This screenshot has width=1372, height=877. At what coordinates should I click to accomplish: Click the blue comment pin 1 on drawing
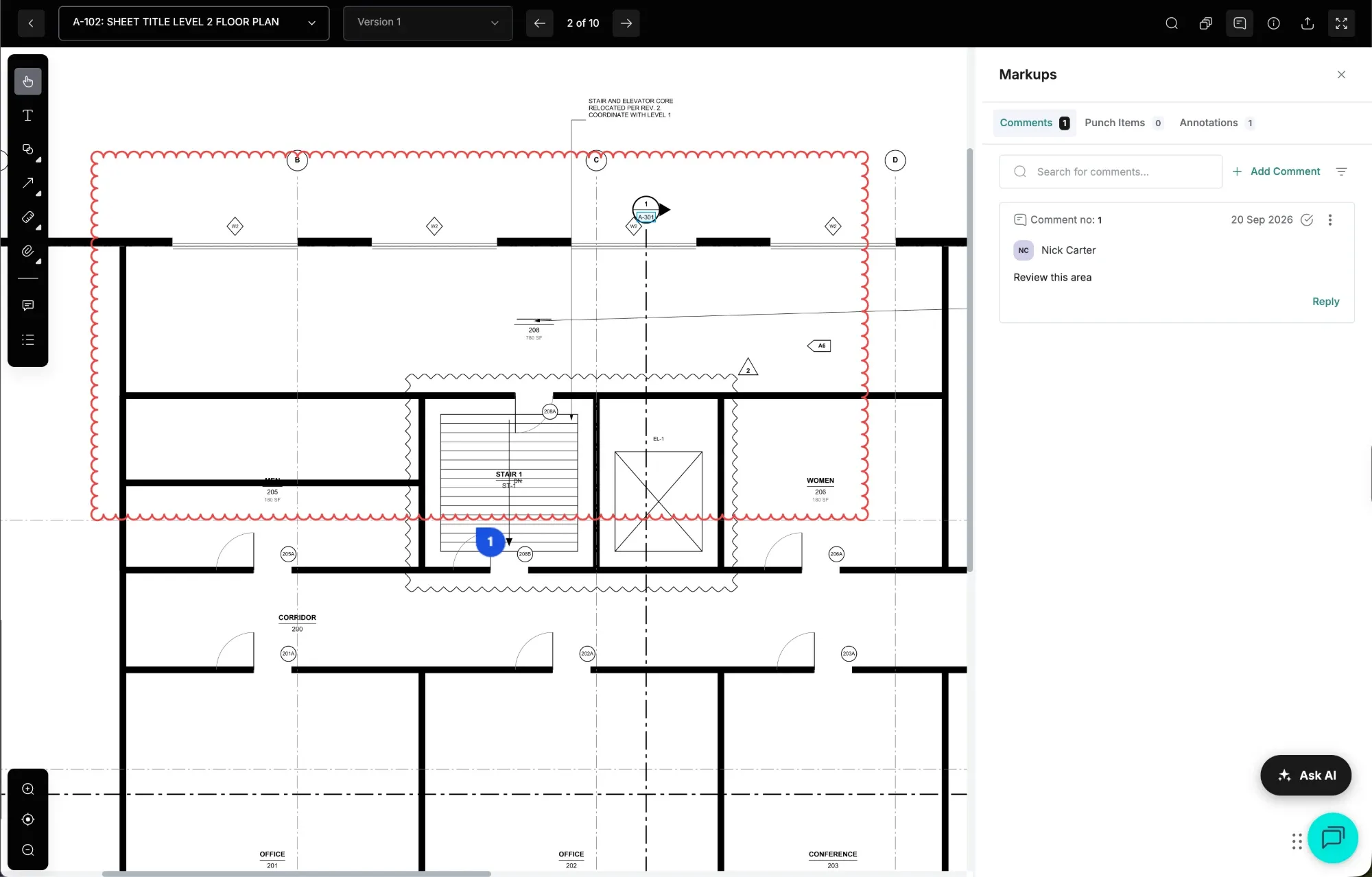490,542
